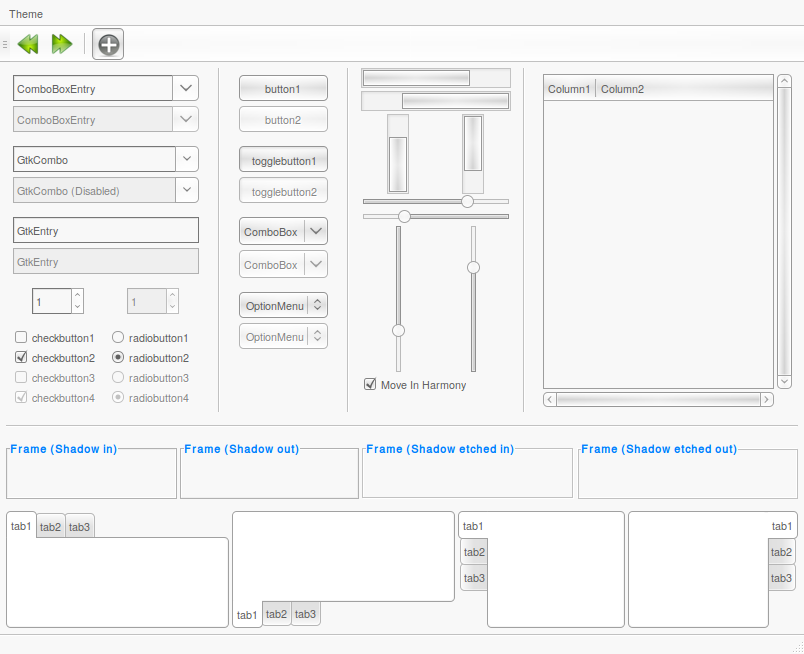The height and width of the screenshot is (654, 804).
Task: Click the disabled checkbutton4 checkbox
Action: pyautogui.click(x=21, y=397)
